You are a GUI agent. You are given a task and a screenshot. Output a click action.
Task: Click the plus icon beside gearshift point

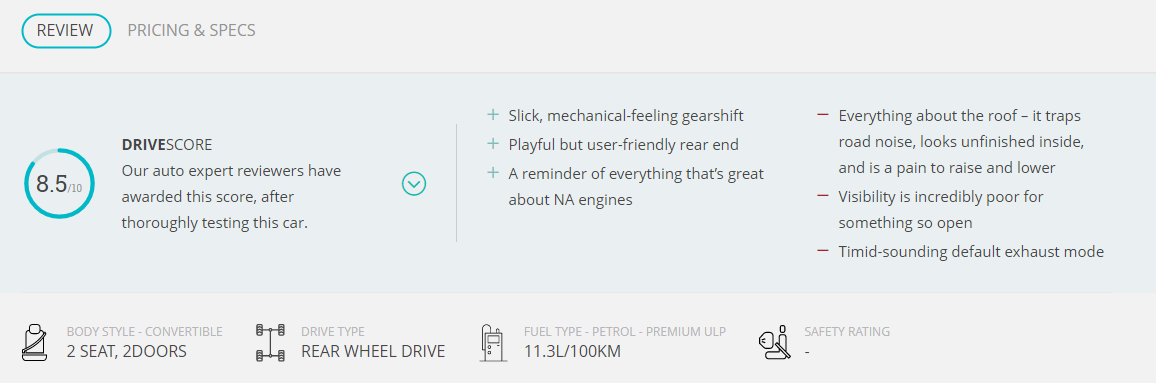point(492,115)
